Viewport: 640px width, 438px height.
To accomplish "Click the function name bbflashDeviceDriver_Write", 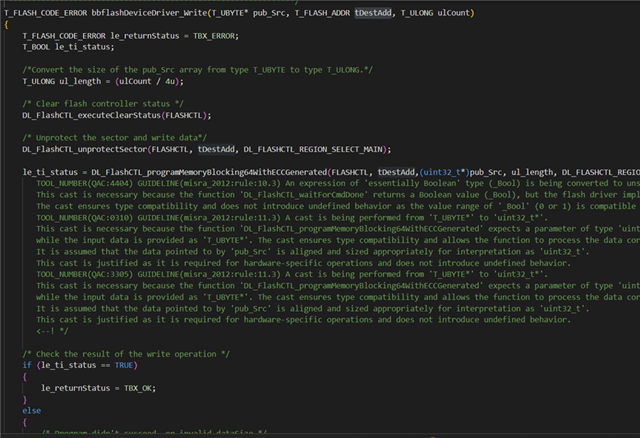I will [x=149, y=13].
